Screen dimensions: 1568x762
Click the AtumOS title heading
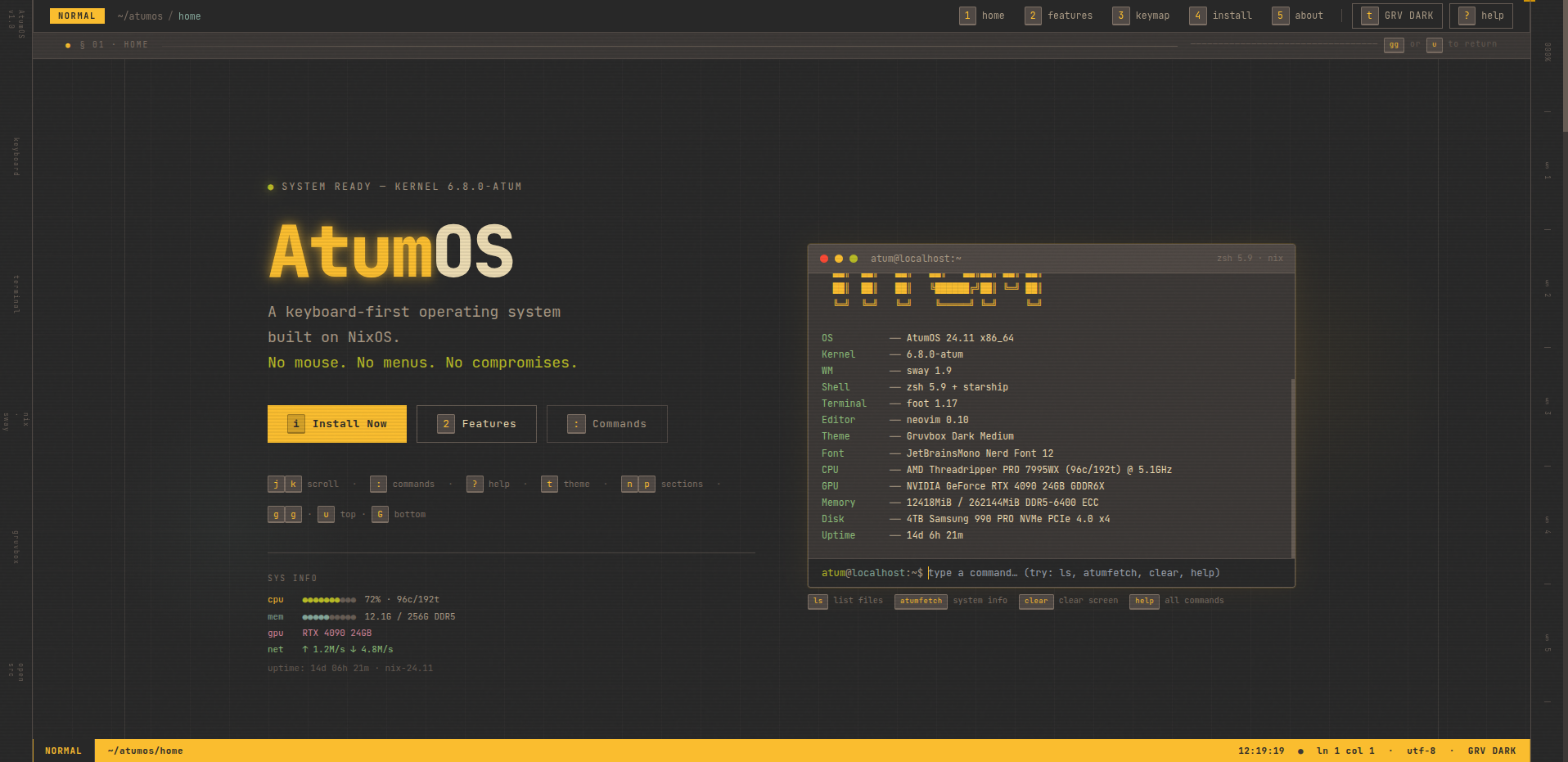392,251
